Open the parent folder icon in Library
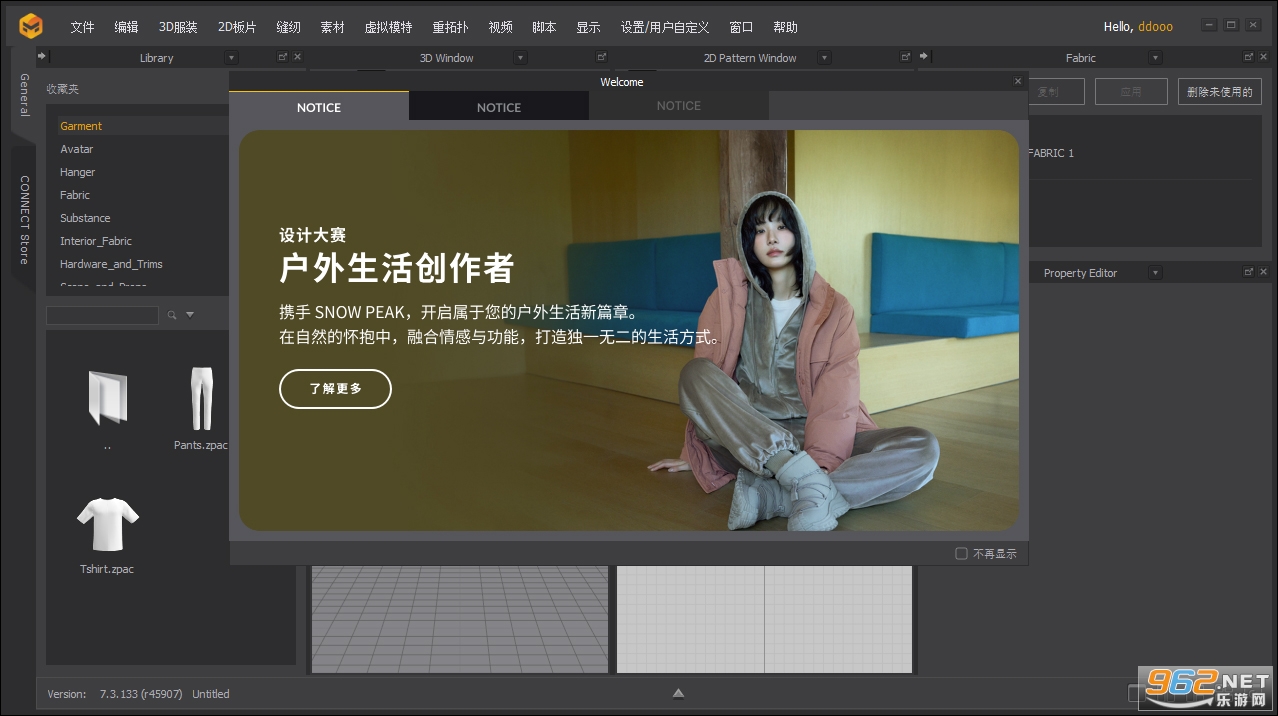This screenshot has height=716, width=1278. 107,396
